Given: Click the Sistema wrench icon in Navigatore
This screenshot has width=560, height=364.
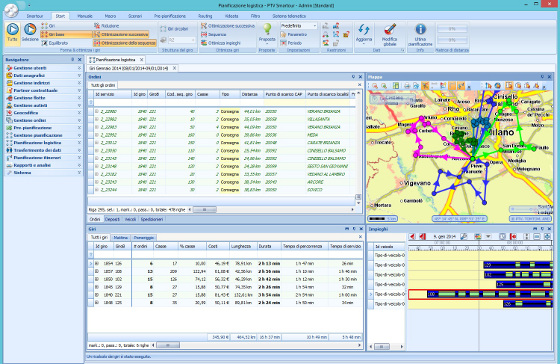Looking at the screenshot, I should click(9, 173).
